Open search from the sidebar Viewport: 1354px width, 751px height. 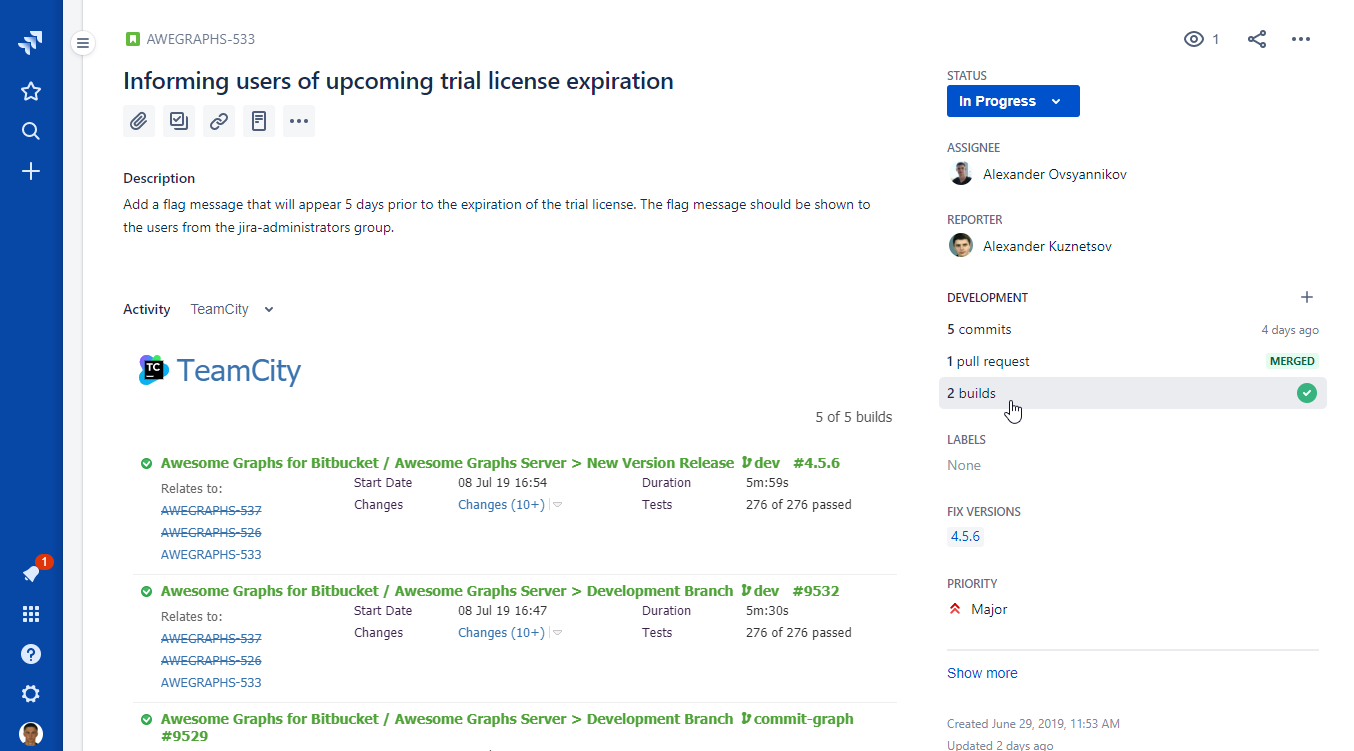click(x=31, y=132)
